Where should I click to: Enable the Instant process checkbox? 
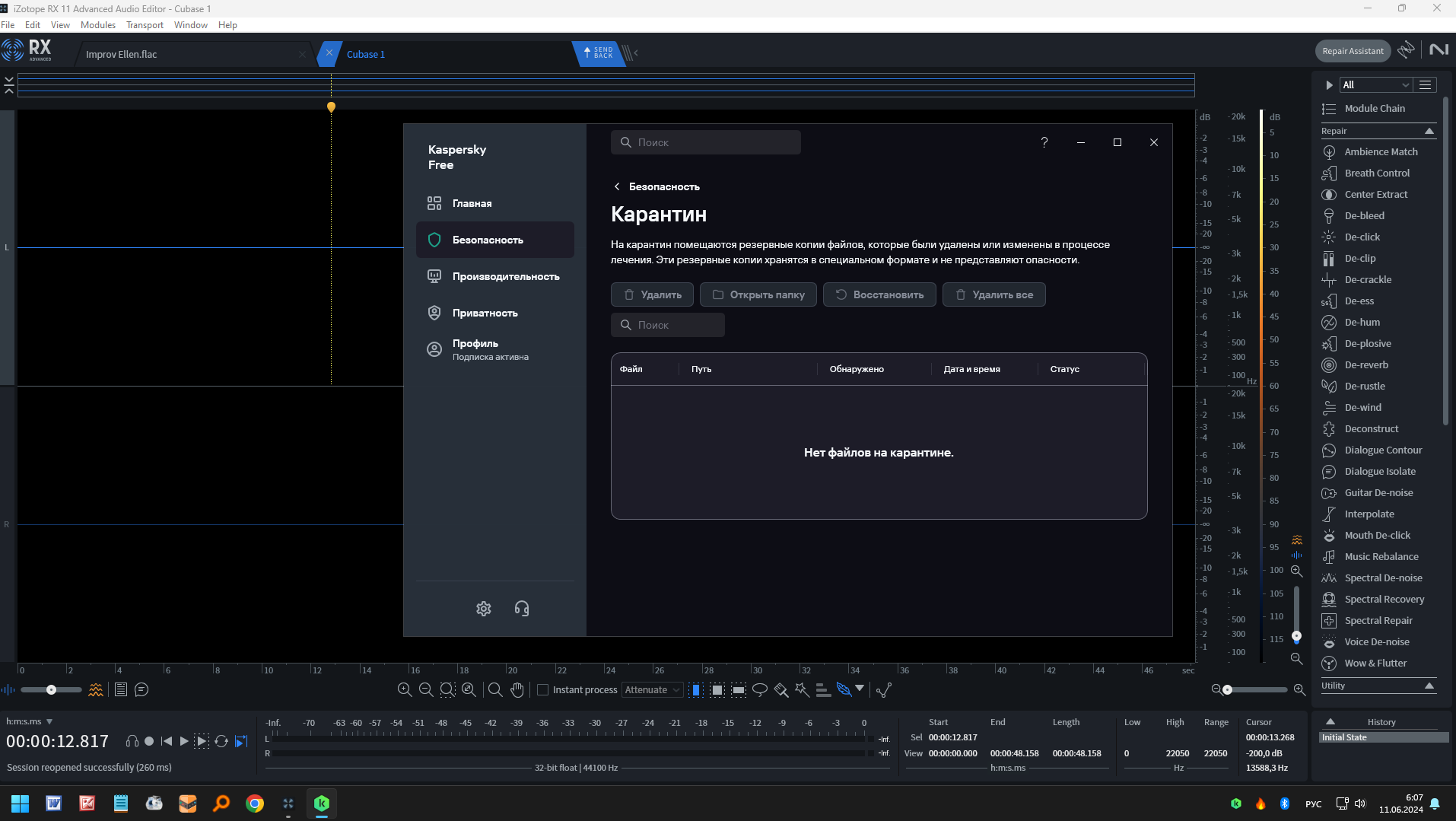(542, 689)
